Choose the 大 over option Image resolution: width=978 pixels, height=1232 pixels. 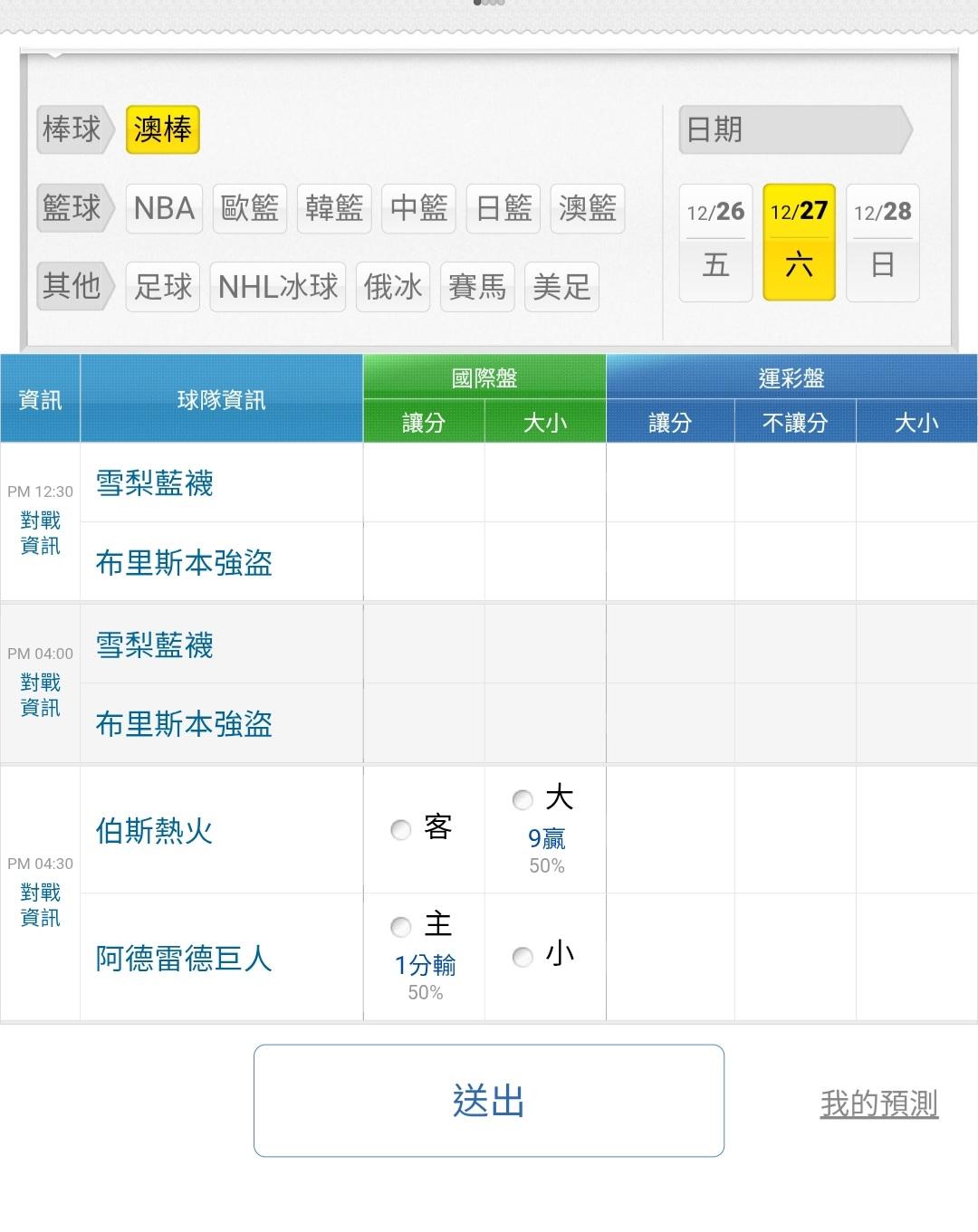tap(523, 799)
